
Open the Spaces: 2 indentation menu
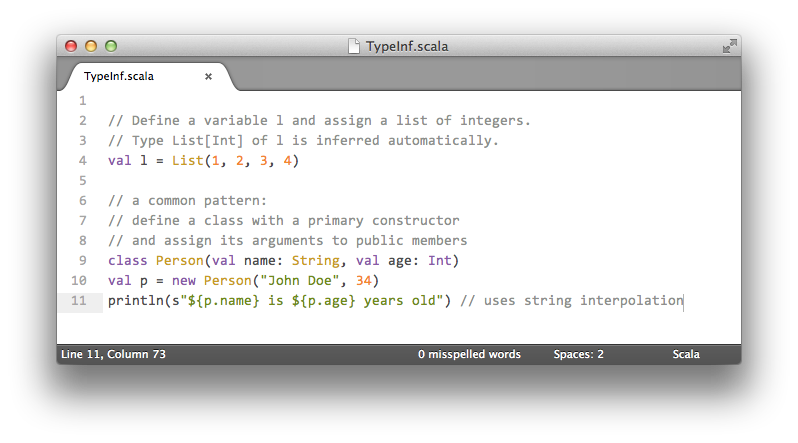578,354
